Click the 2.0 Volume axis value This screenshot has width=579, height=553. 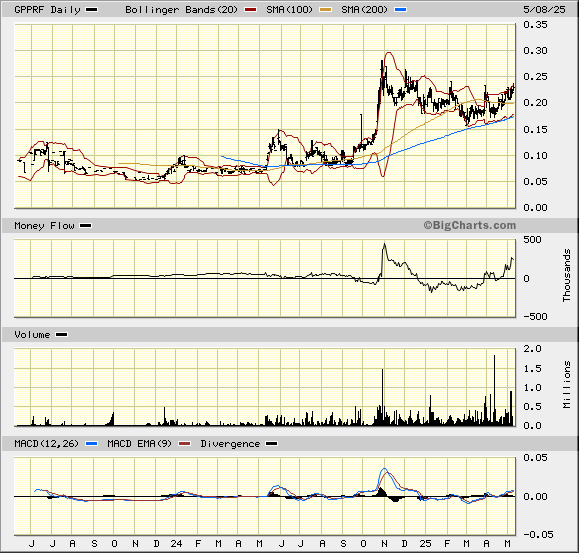pyautogui.click(x=532, y=348)
